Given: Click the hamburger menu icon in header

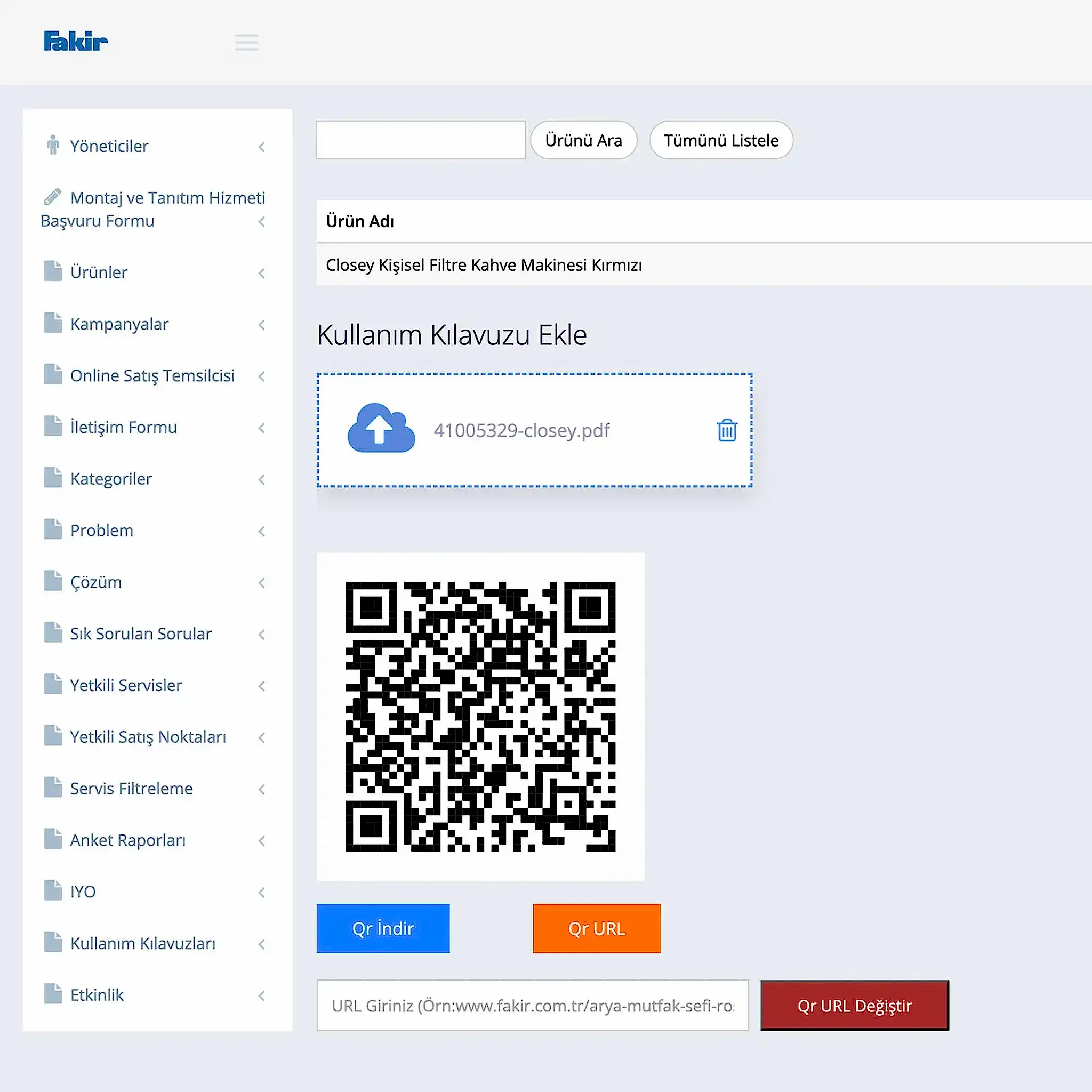Looking at the screenshot, I should click(246, 43).
